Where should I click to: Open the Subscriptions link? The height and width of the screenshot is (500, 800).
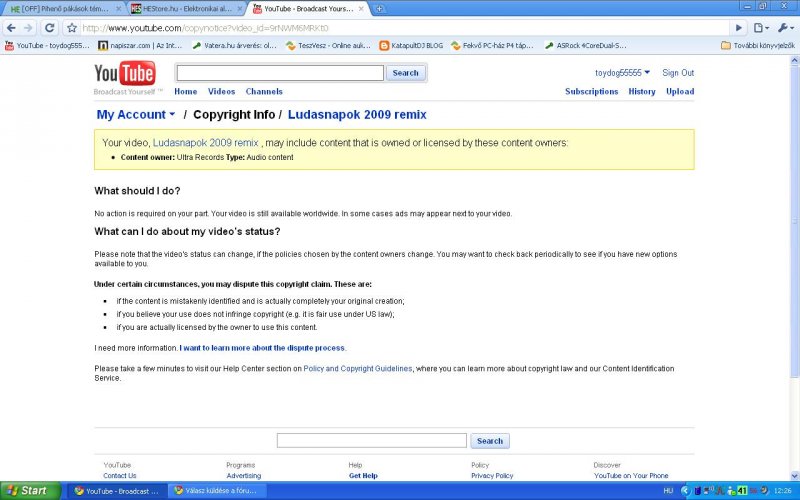pyautogui.click(x=591, y=92)
